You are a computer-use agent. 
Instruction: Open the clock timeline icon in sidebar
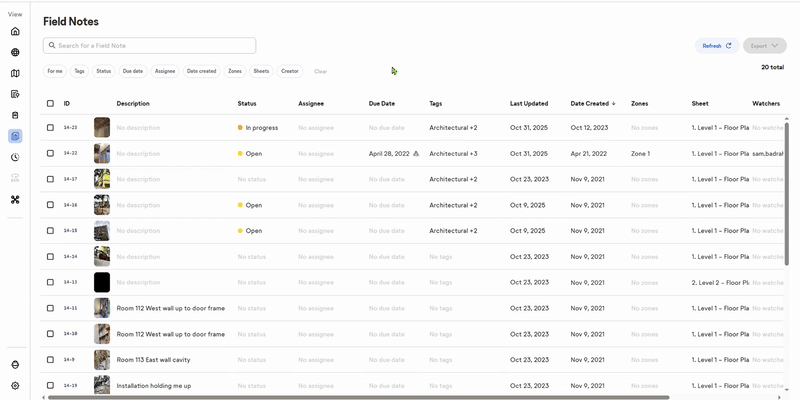coord(15,157)
